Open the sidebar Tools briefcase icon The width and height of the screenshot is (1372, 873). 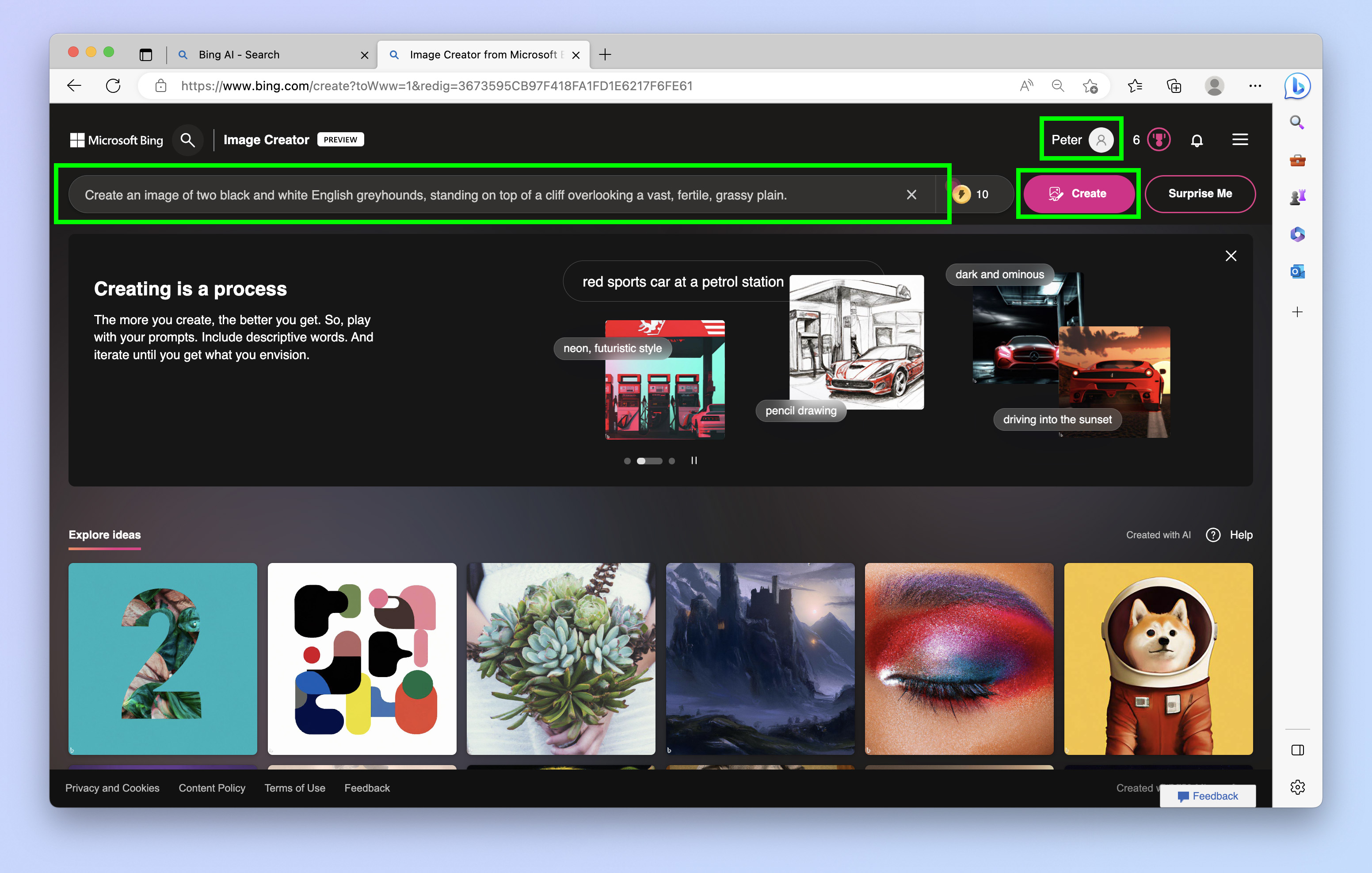(x=1297, y=160)
